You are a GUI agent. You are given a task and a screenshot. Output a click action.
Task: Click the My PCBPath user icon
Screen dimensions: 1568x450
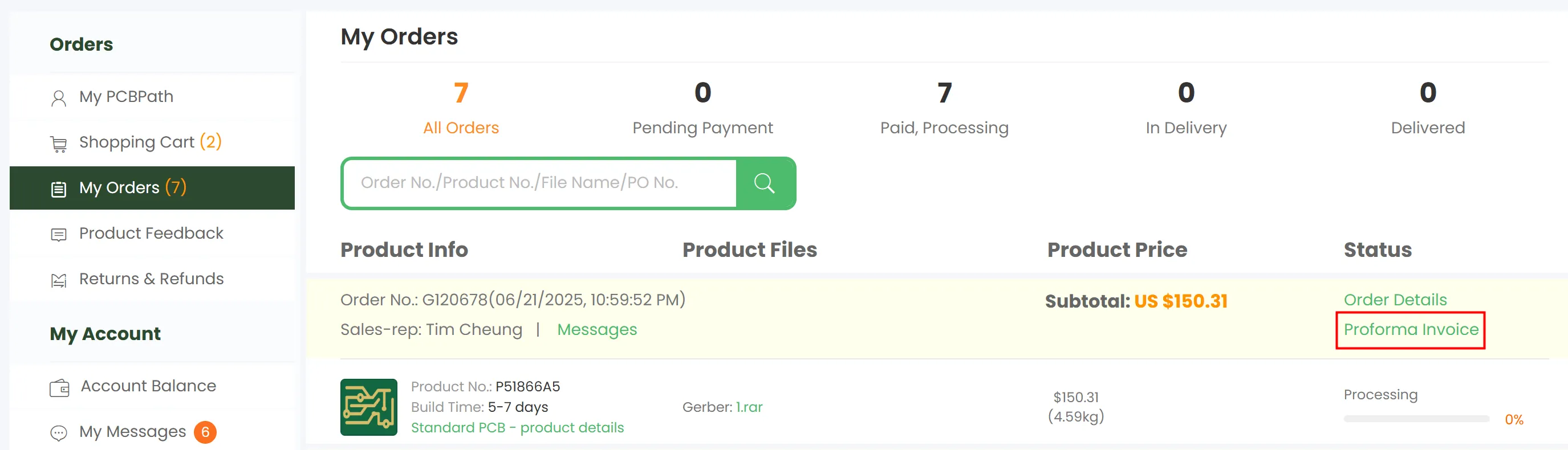tap(58, 98)
